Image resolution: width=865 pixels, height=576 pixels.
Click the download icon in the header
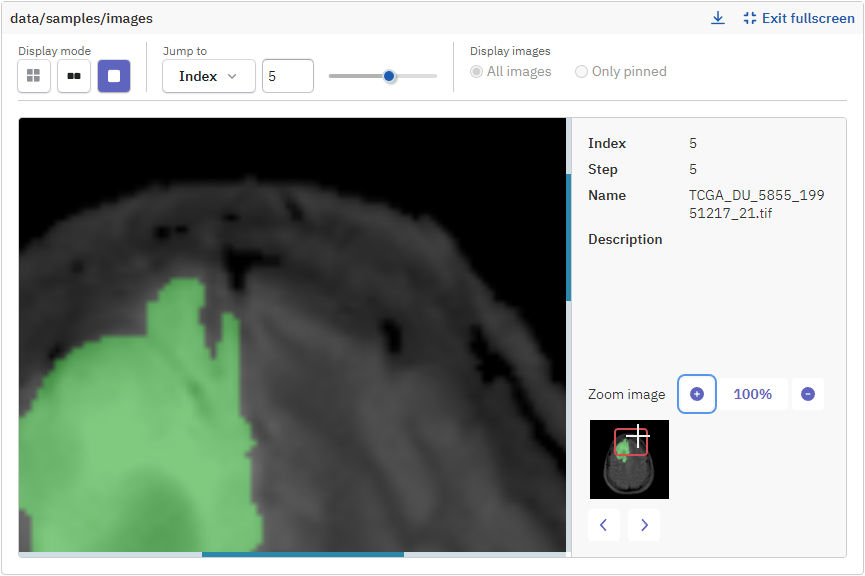718,17
